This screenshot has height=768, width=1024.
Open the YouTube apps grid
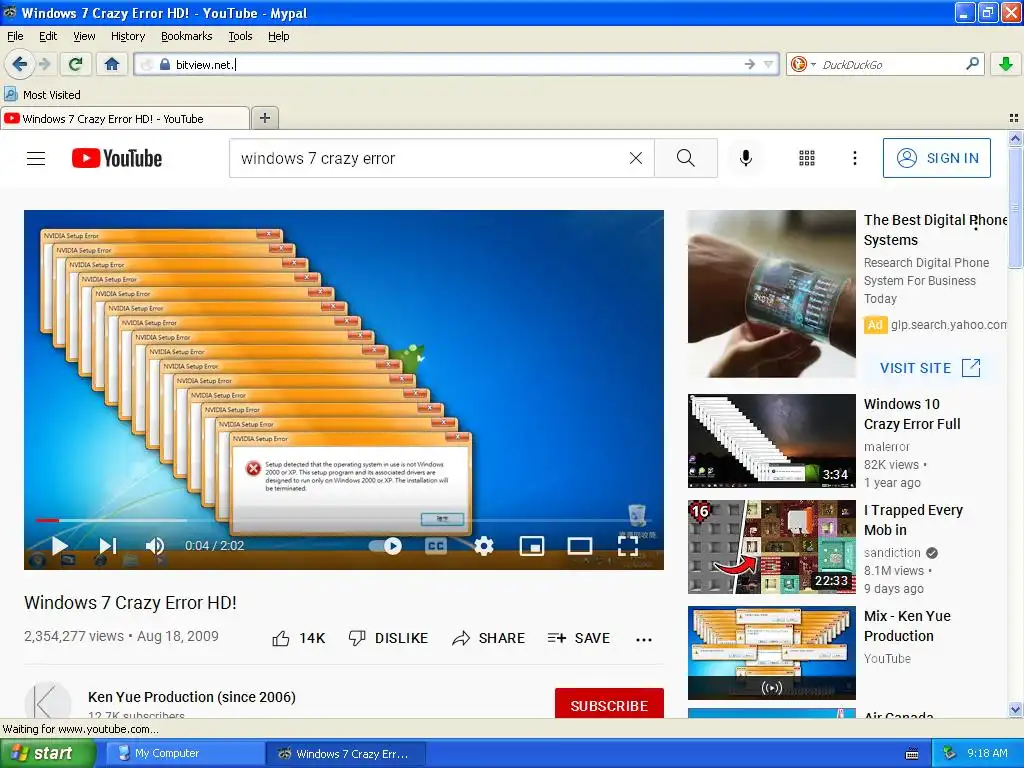807,158
